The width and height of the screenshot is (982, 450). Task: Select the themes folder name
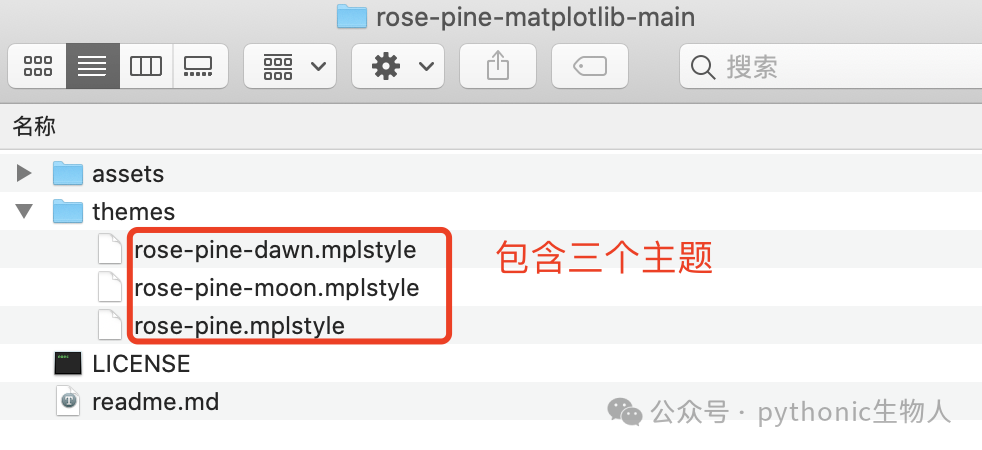pyautogui.click(x=133, y=212)
